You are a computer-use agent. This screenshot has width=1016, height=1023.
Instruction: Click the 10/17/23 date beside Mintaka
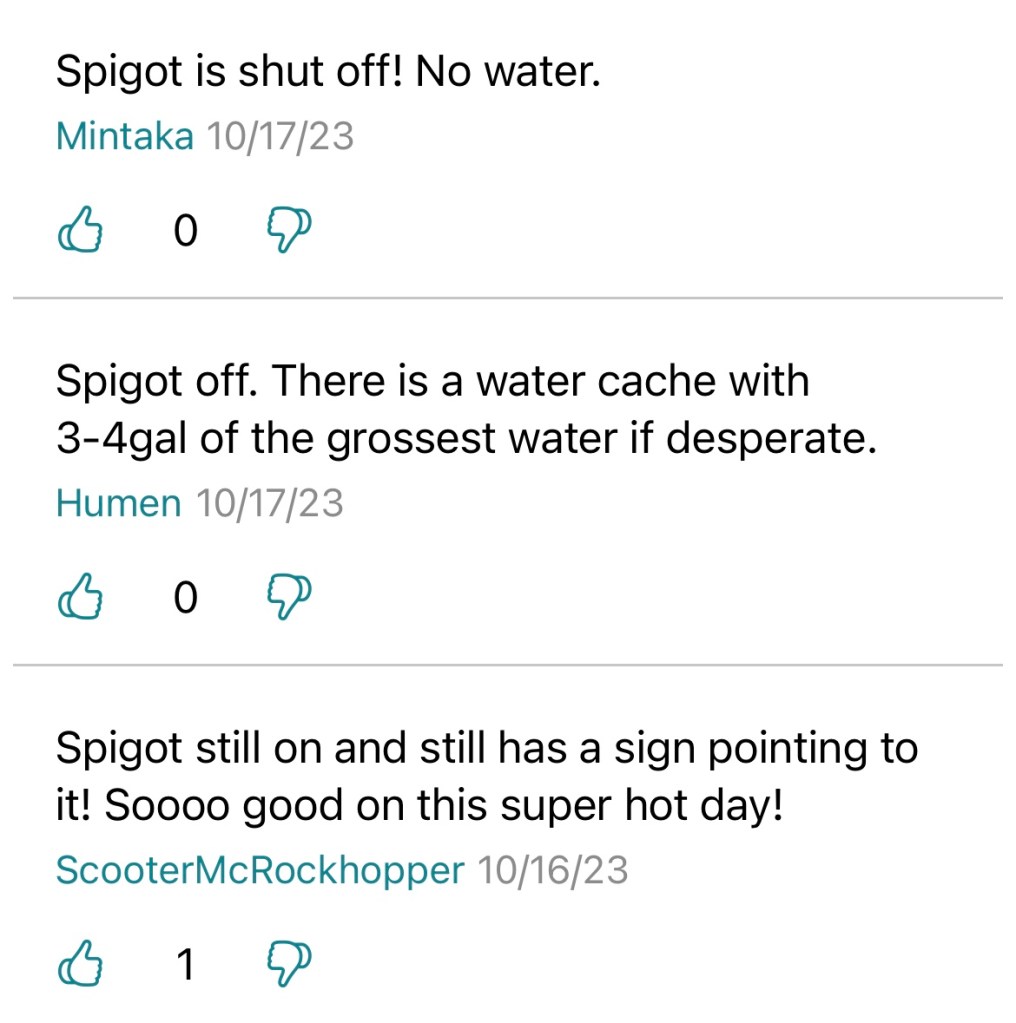[280, 135]
